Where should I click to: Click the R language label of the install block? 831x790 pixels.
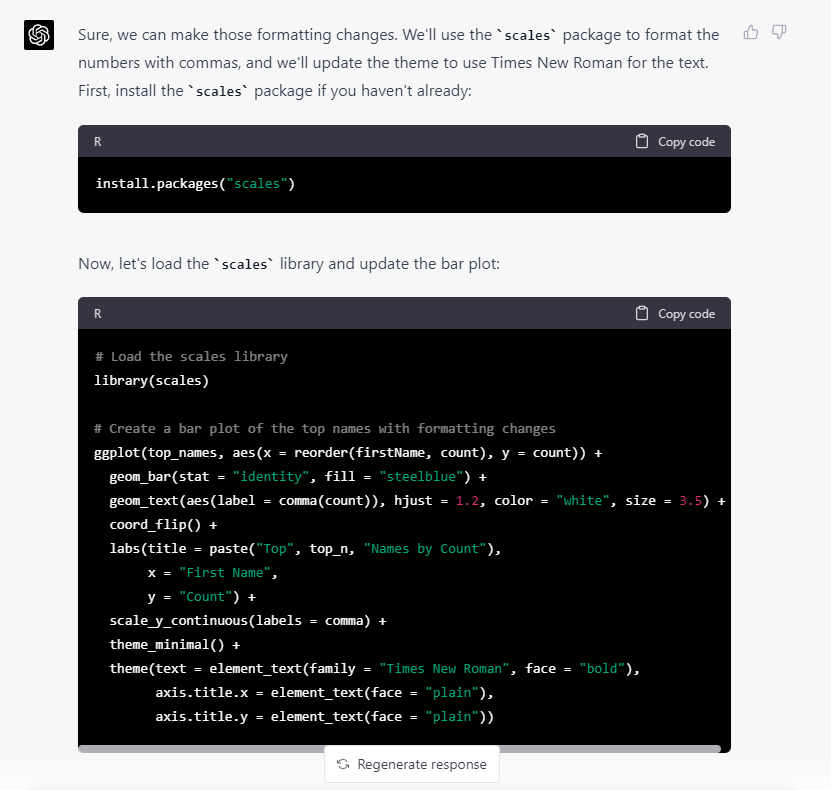click(x=98, y=141)
